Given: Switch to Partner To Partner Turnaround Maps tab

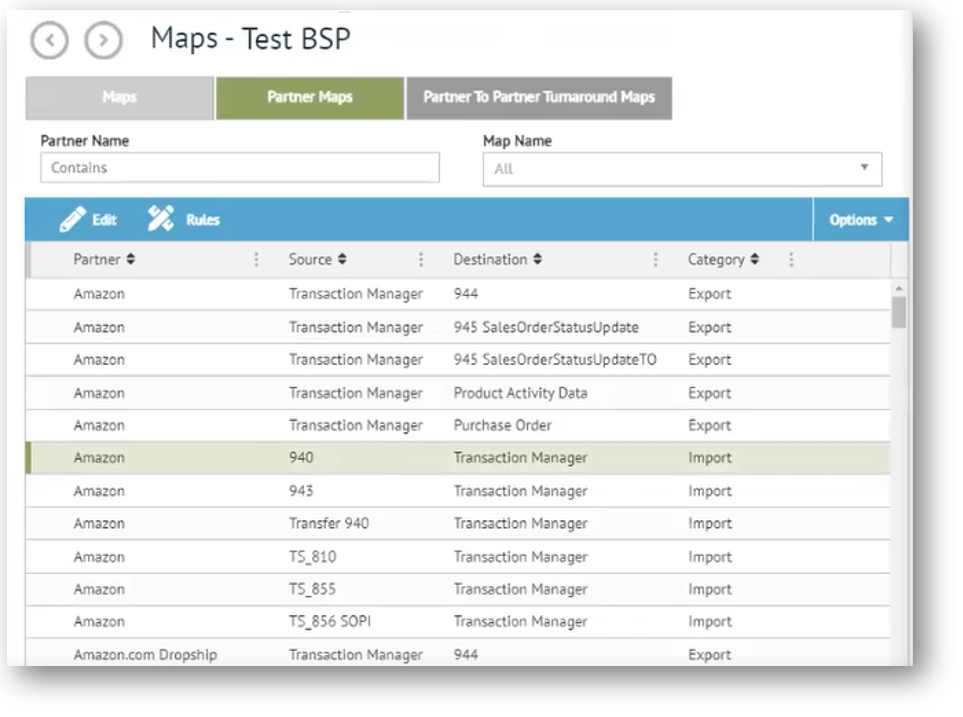Looking at the screenshot, I should 538,98.
